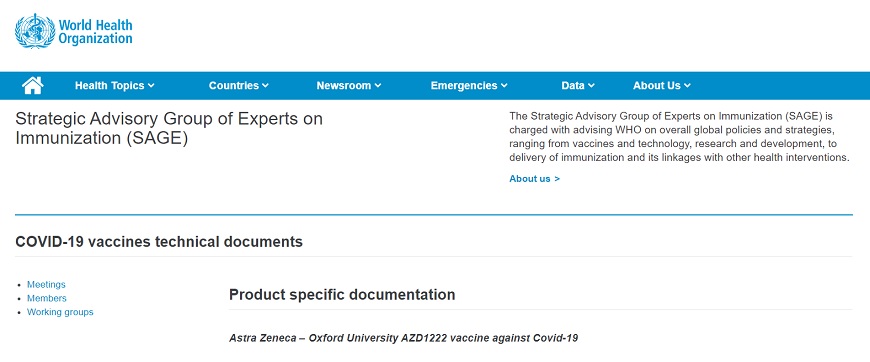The image size is (870, 362).
Task: Expand the About Us chevron arrow
Action: click(687, 86)
